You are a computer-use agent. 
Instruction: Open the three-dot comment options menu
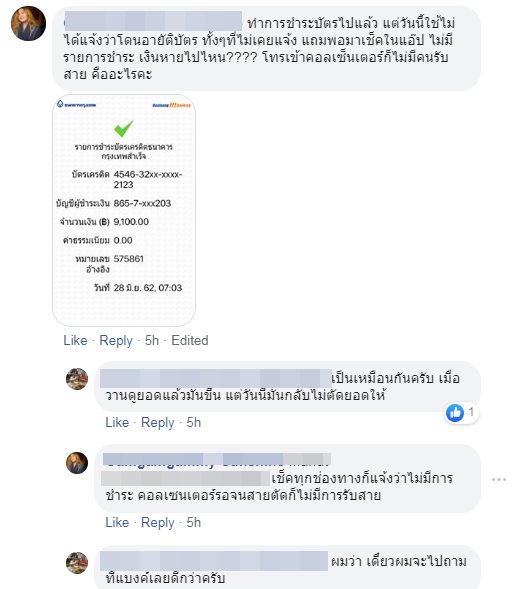coord(499,479)
